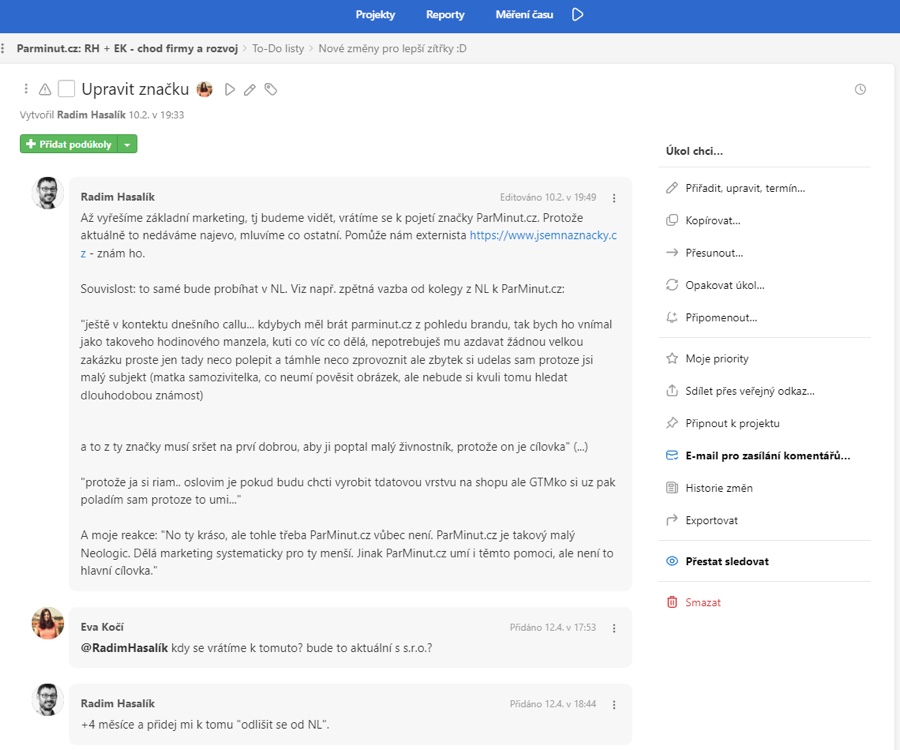This screenshot has width=900, height=750.
Task: Open Parminut.cz project breadcrumb
Action: [127, 48]
